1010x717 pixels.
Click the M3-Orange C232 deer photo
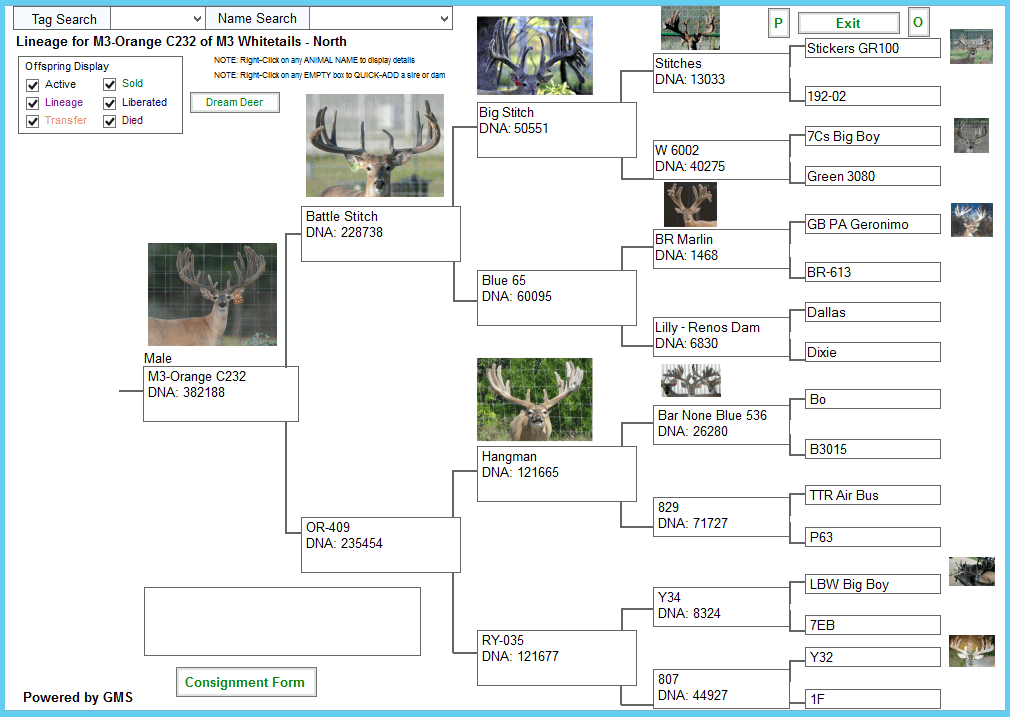tap(212, 294)
